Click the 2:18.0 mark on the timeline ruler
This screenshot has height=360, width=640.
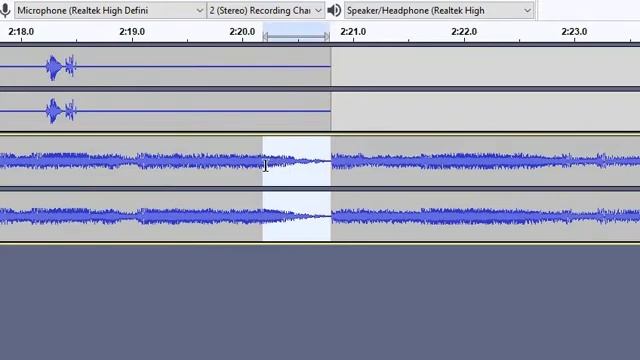(x=21, y=31)
